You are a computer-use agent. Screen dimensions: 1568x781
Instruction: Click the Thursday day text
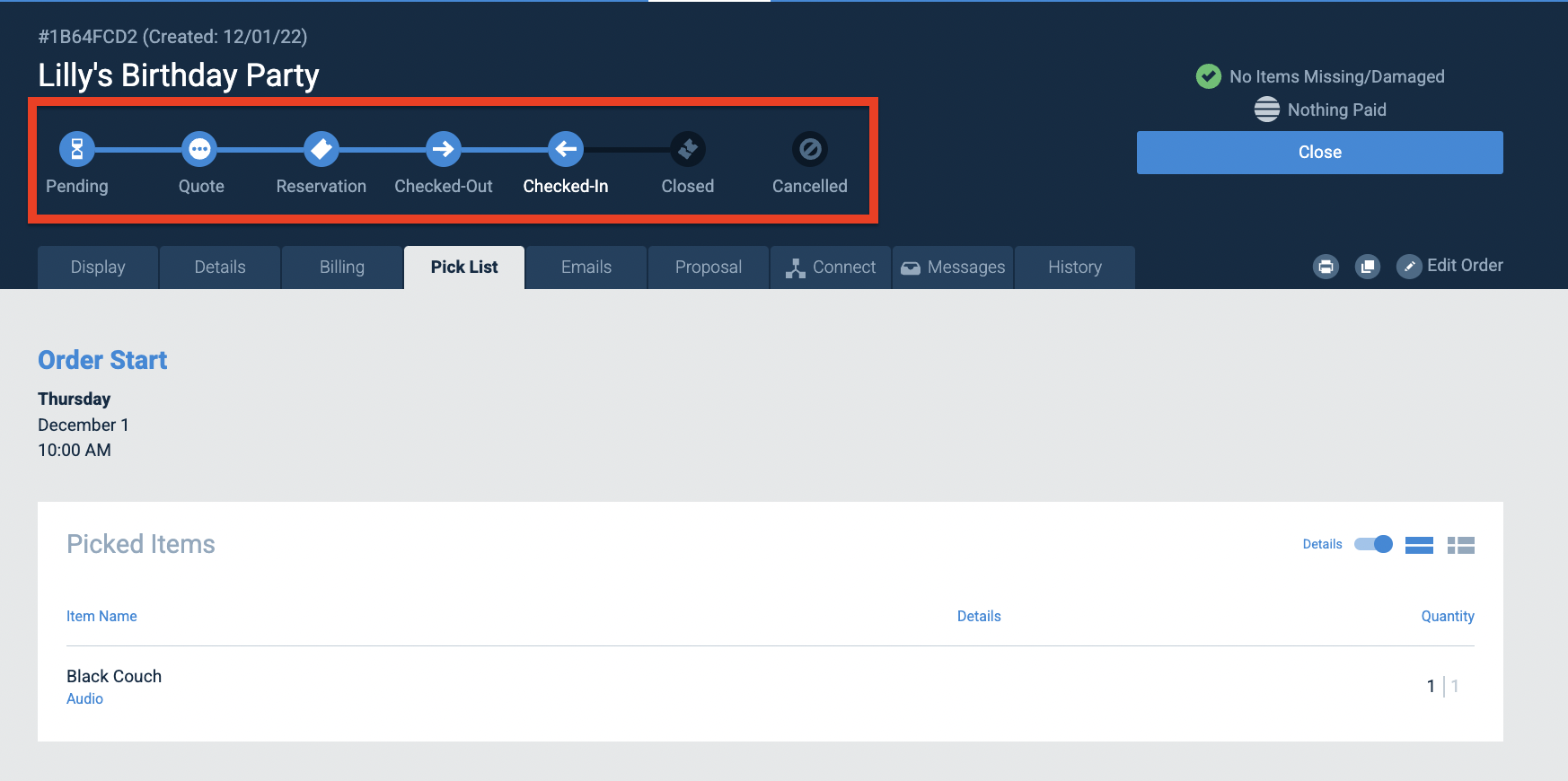click(x=74, y=399)
